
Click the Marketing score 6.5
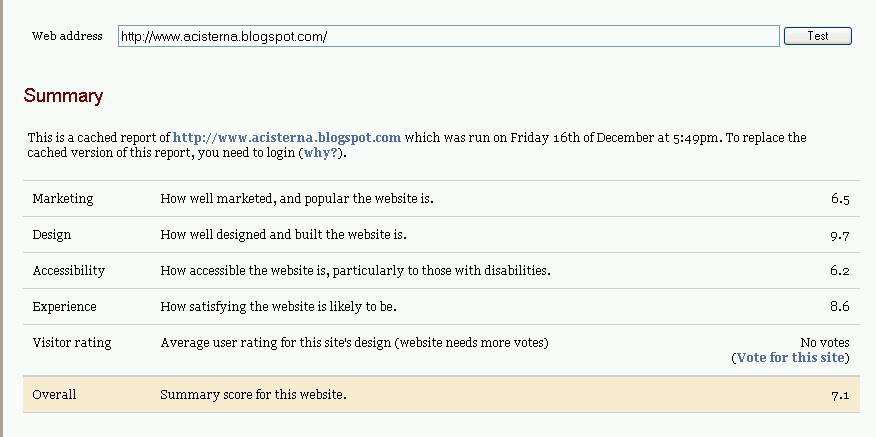pos(840,200)
